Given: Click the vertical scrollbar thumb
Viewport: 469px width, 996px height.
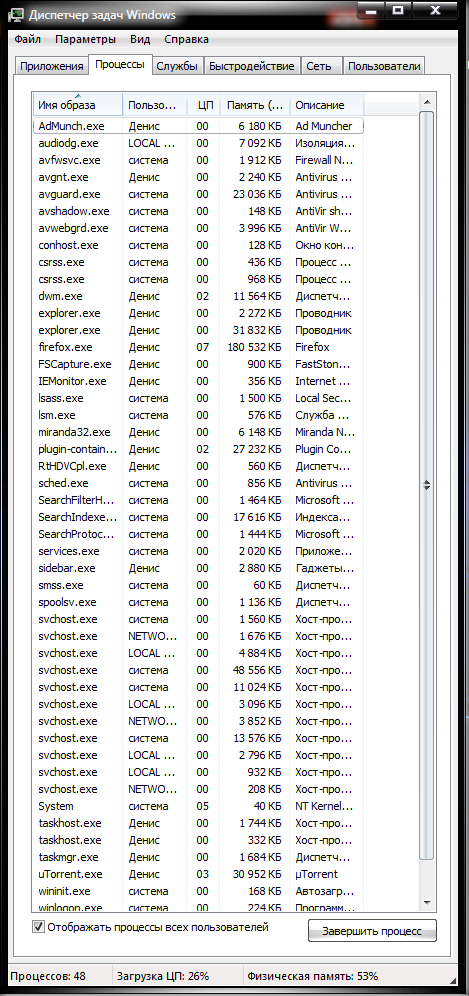Looking at the screenshot, I should click(x=427, y=485).
